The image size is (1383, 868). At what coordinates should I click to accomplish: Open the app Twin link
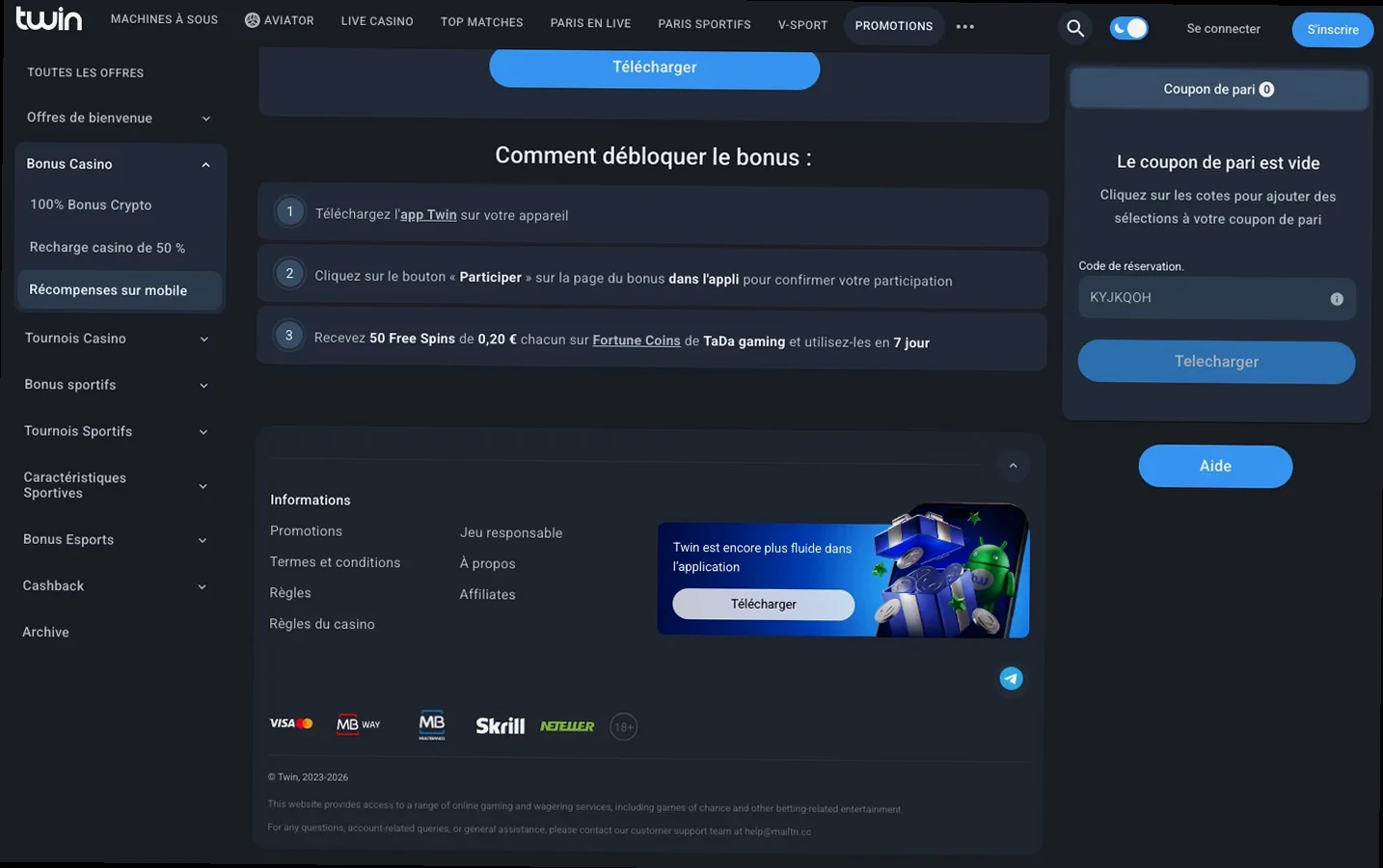pos(428,215)
